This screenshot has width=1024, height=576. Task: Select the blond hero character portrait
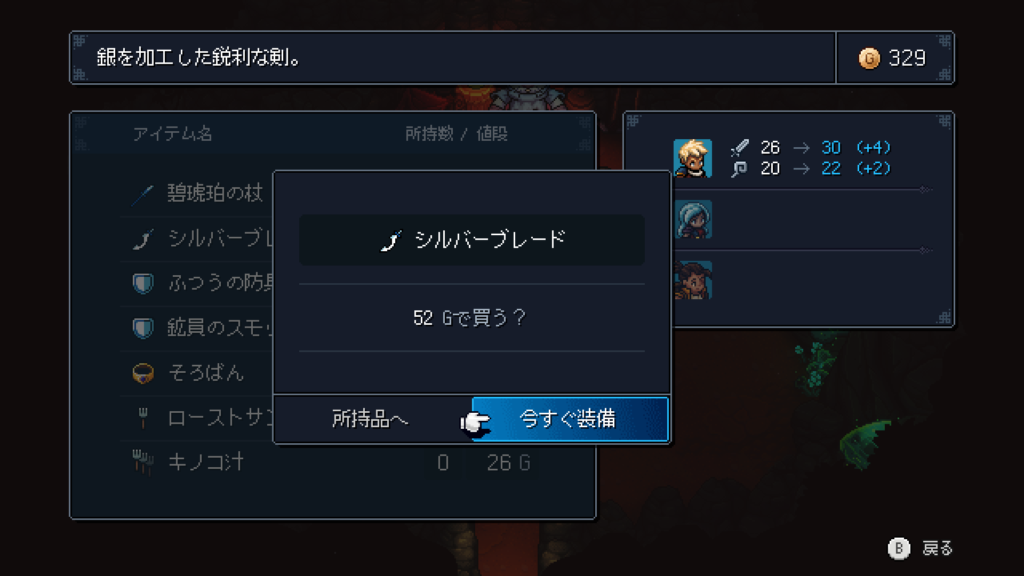click(x=692, y=158)
